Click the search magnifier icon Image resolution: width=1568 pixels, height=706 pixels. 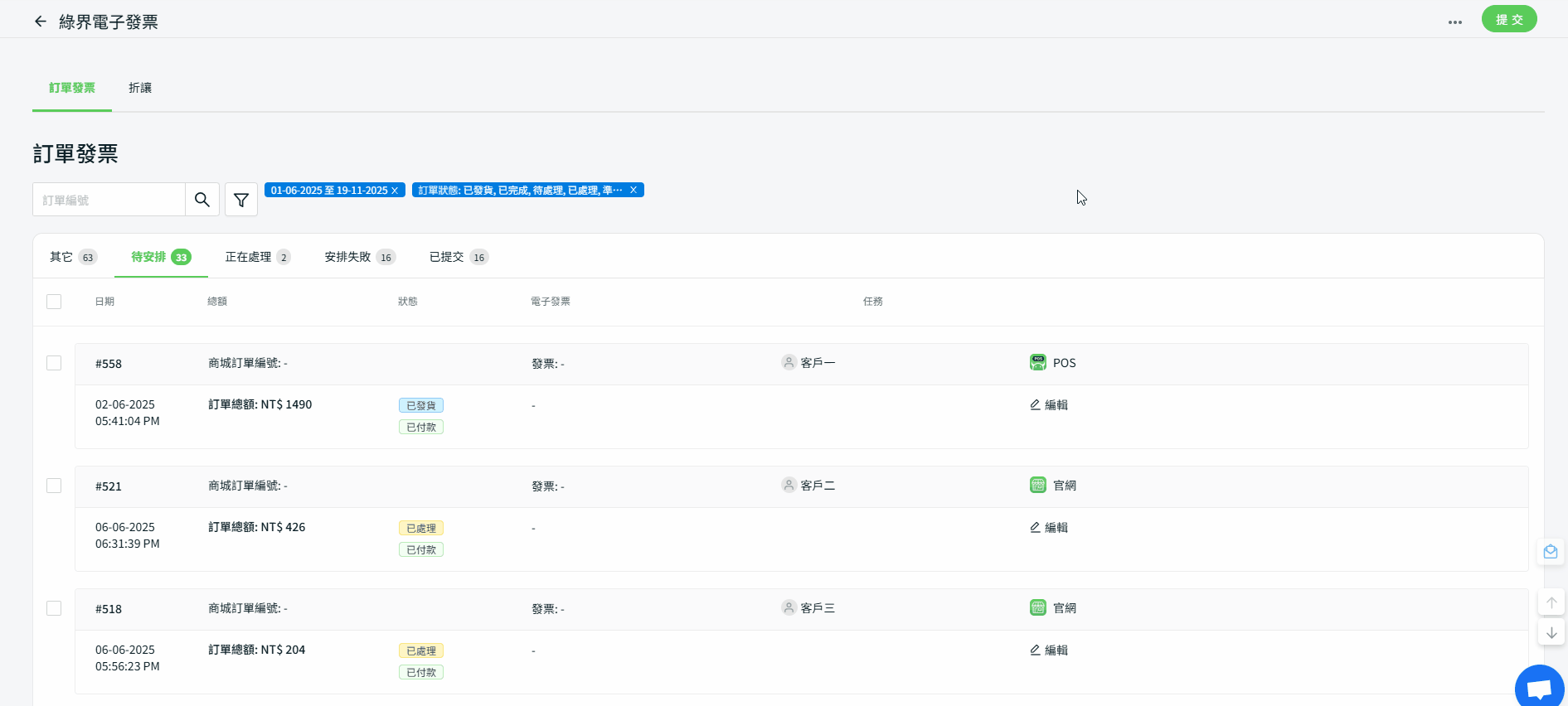click(201, 200)
